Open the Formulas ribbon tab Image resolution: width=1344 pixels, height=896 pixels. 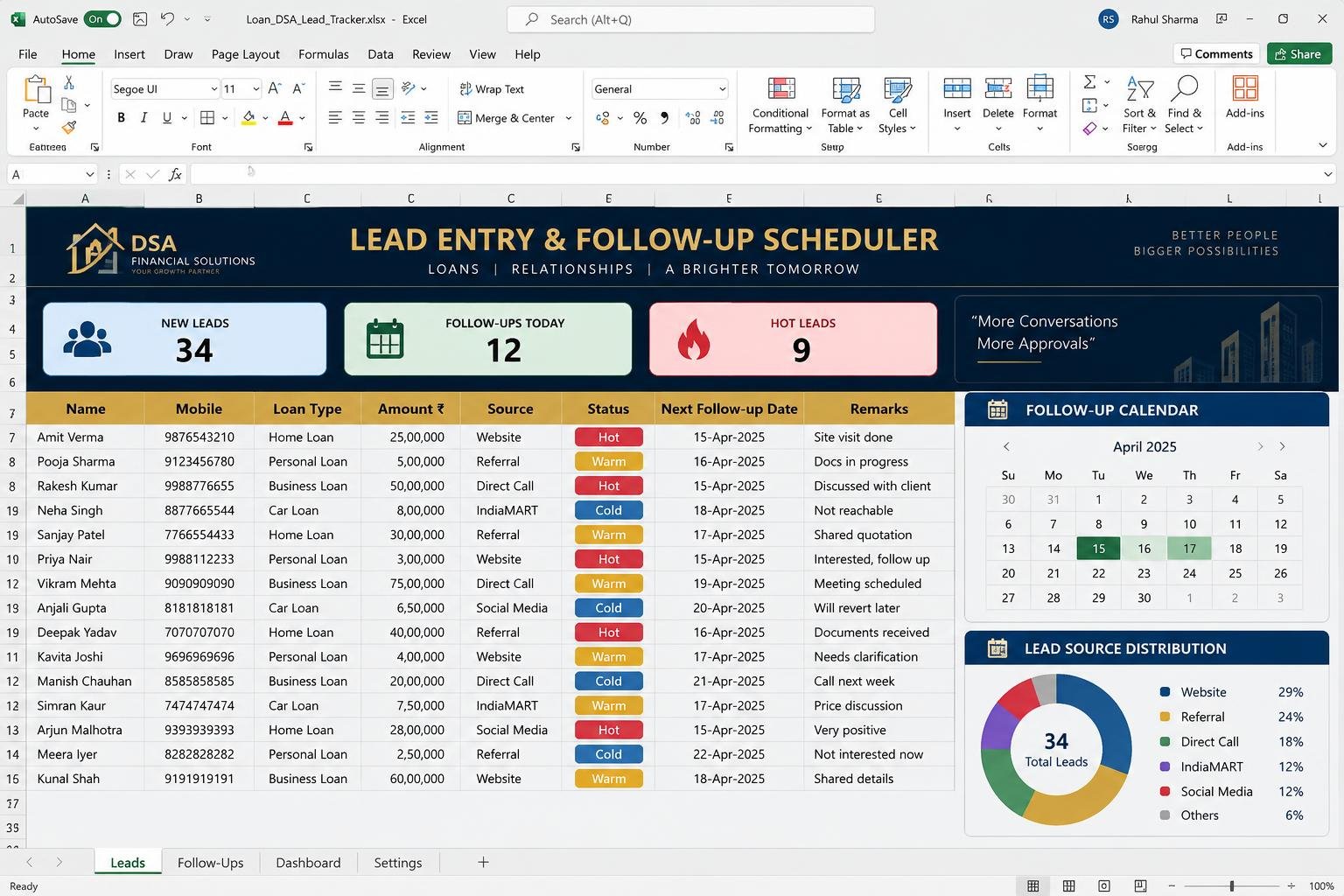tap(324, 54)
